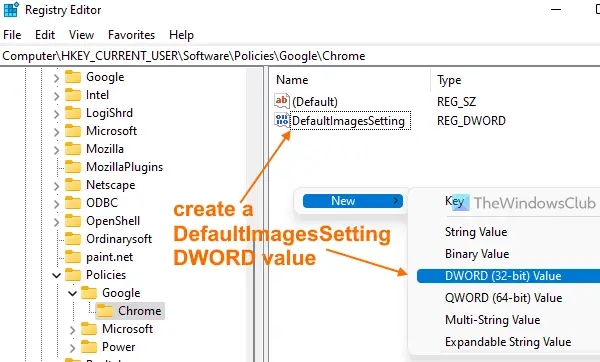Click the Ordinarysoft folder icon
Image resolution: width=600 pixels, height=362 pixels.
click(x=73, y=239)
